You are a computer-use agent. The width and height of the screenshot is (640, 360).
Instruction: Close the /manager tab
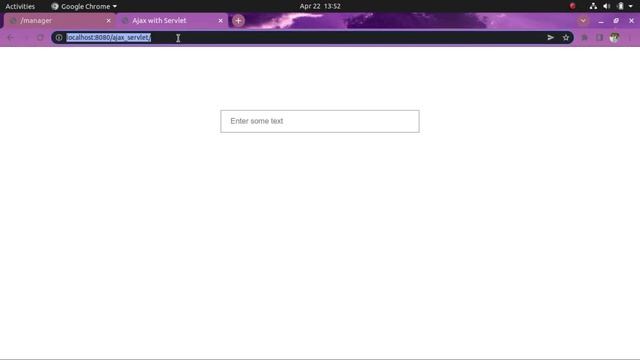109,20
